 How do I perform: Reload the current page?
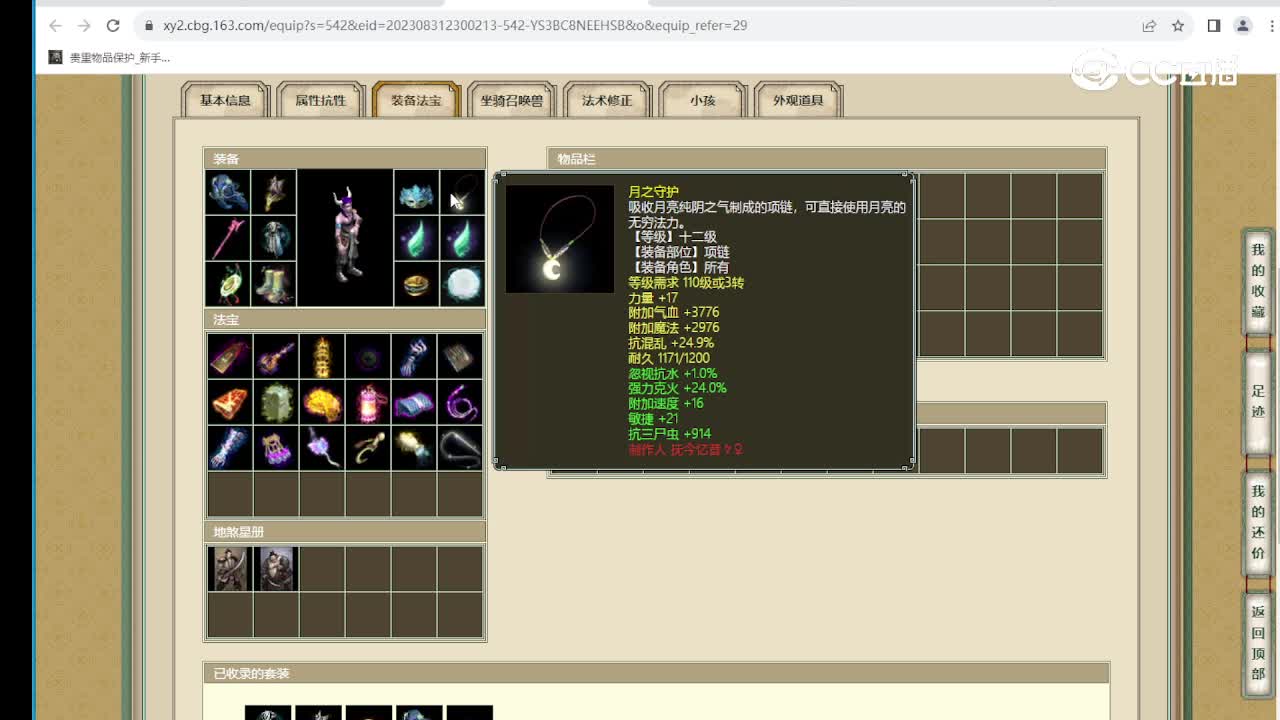[113, 25]
